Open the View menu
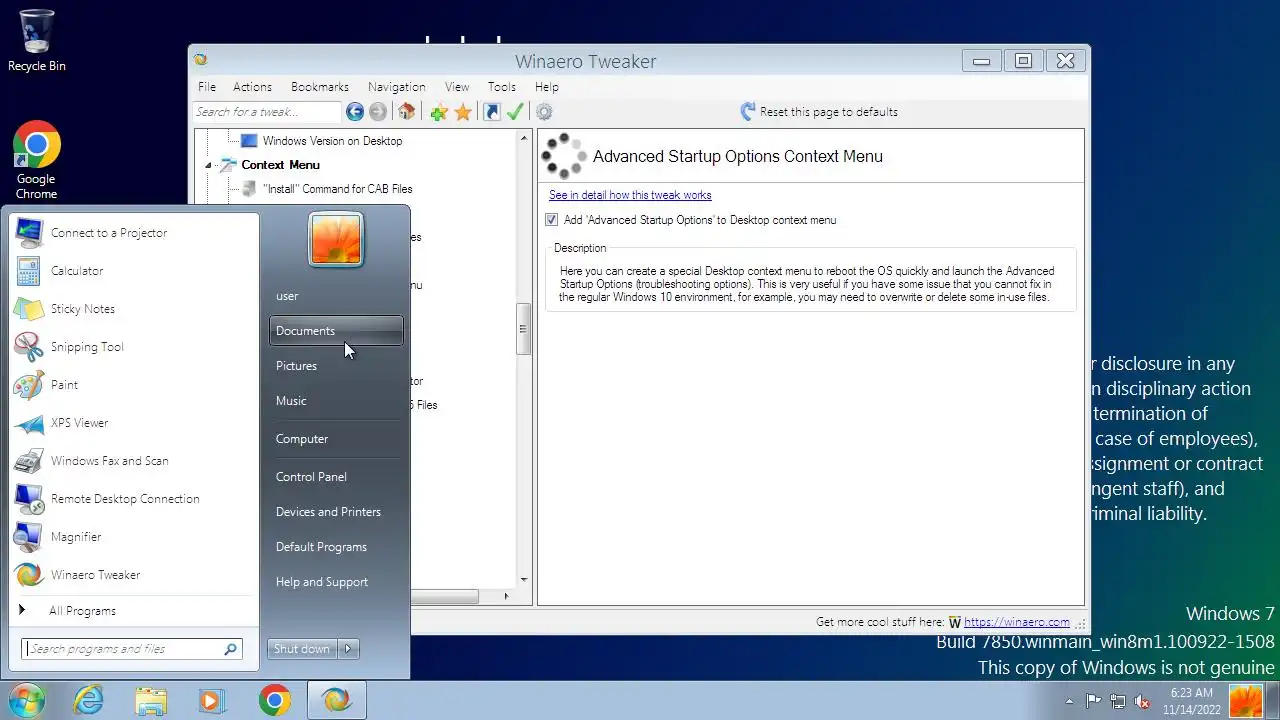Viewport: 1280px width, 720px height. tap(457, 87)
